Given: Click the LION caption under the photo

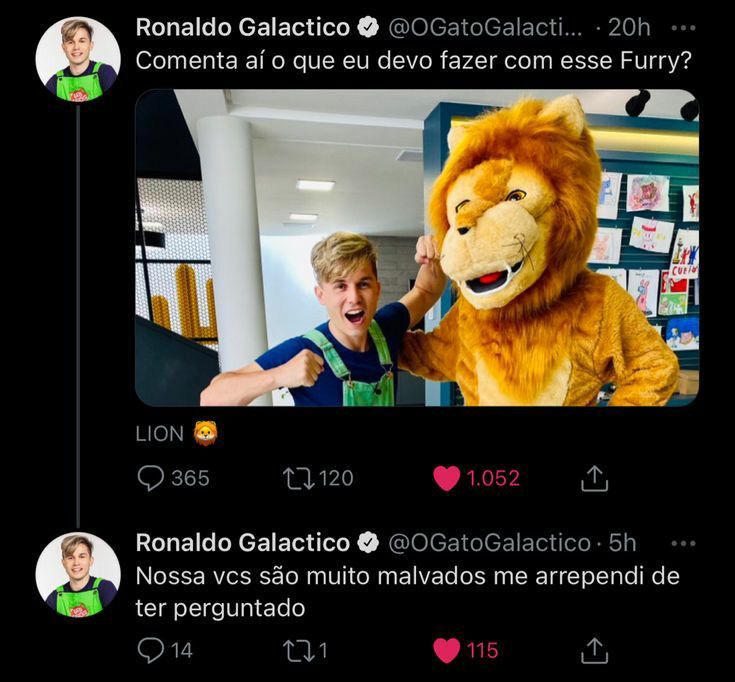Looking at the screenshot, I should click(160, 433).
